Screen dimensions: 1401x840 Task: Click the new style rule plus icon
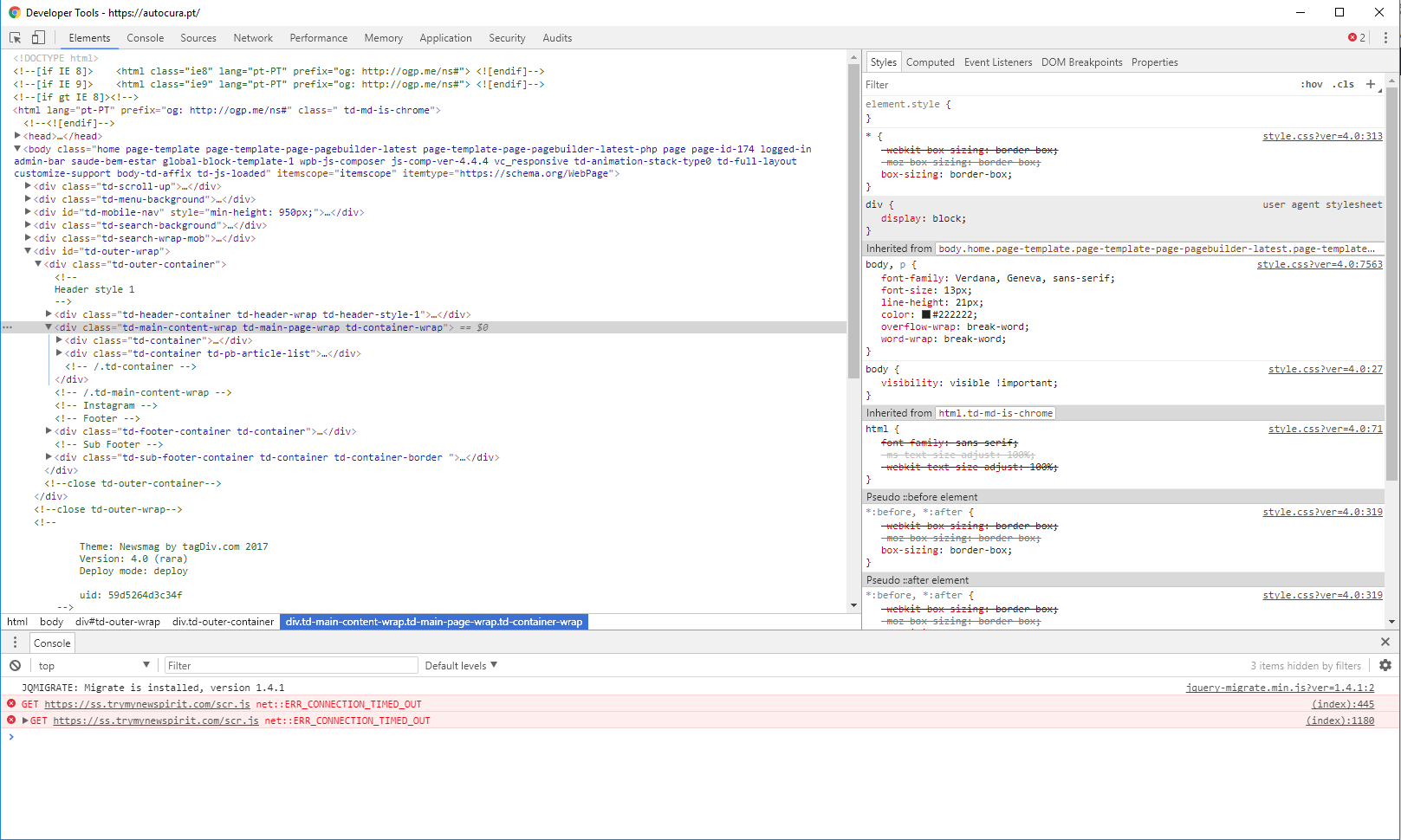[1371, 84]
